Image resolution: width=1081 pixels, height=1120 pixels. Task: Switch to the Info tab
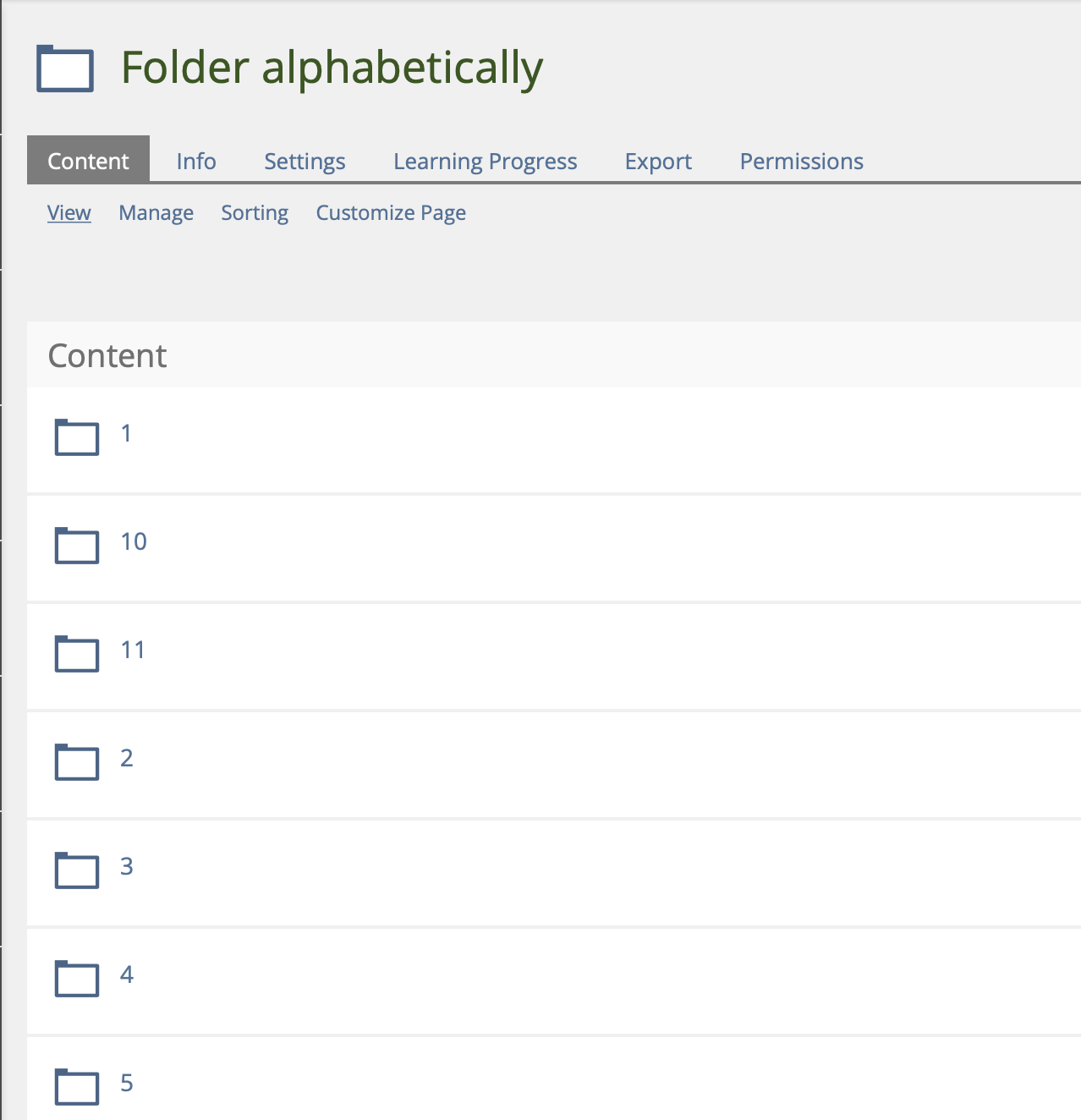click(x=196, y=161)
